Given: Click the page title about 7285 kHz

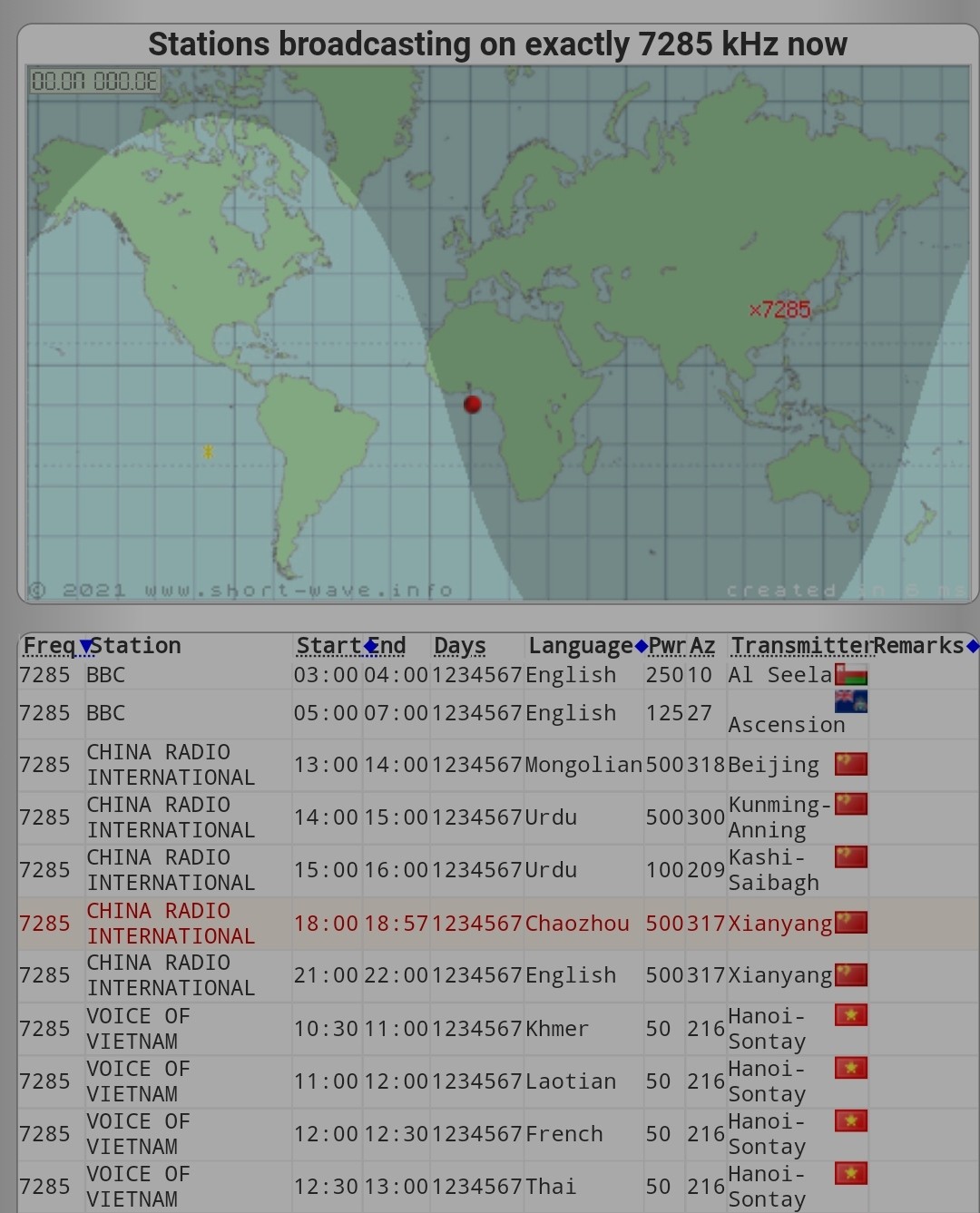Looking at the screenshot, I should point(497,44).
